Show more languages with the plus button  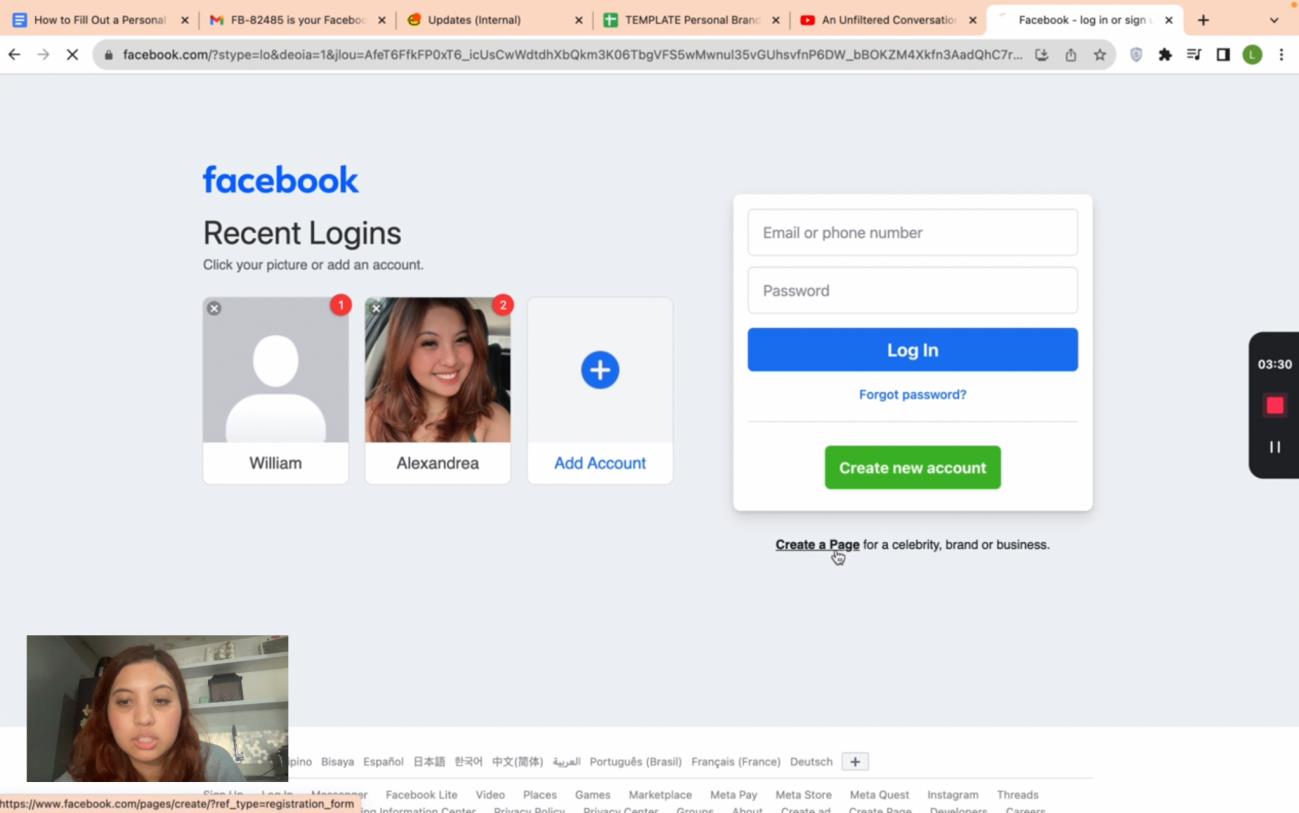(x=855, y=762)
